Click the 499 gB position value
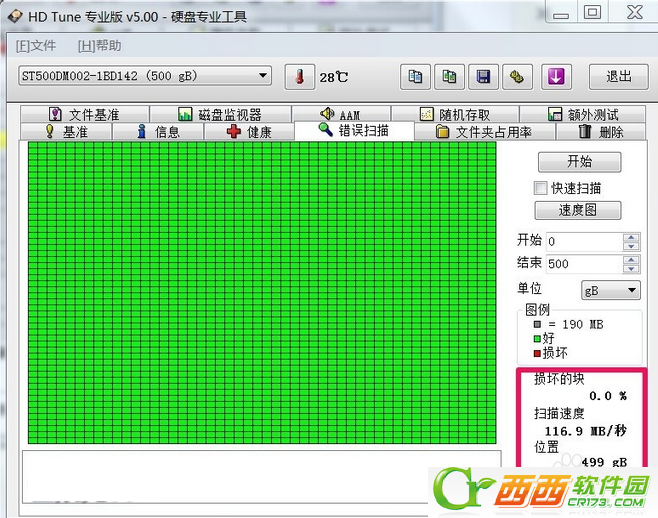 tap(604, 462)
